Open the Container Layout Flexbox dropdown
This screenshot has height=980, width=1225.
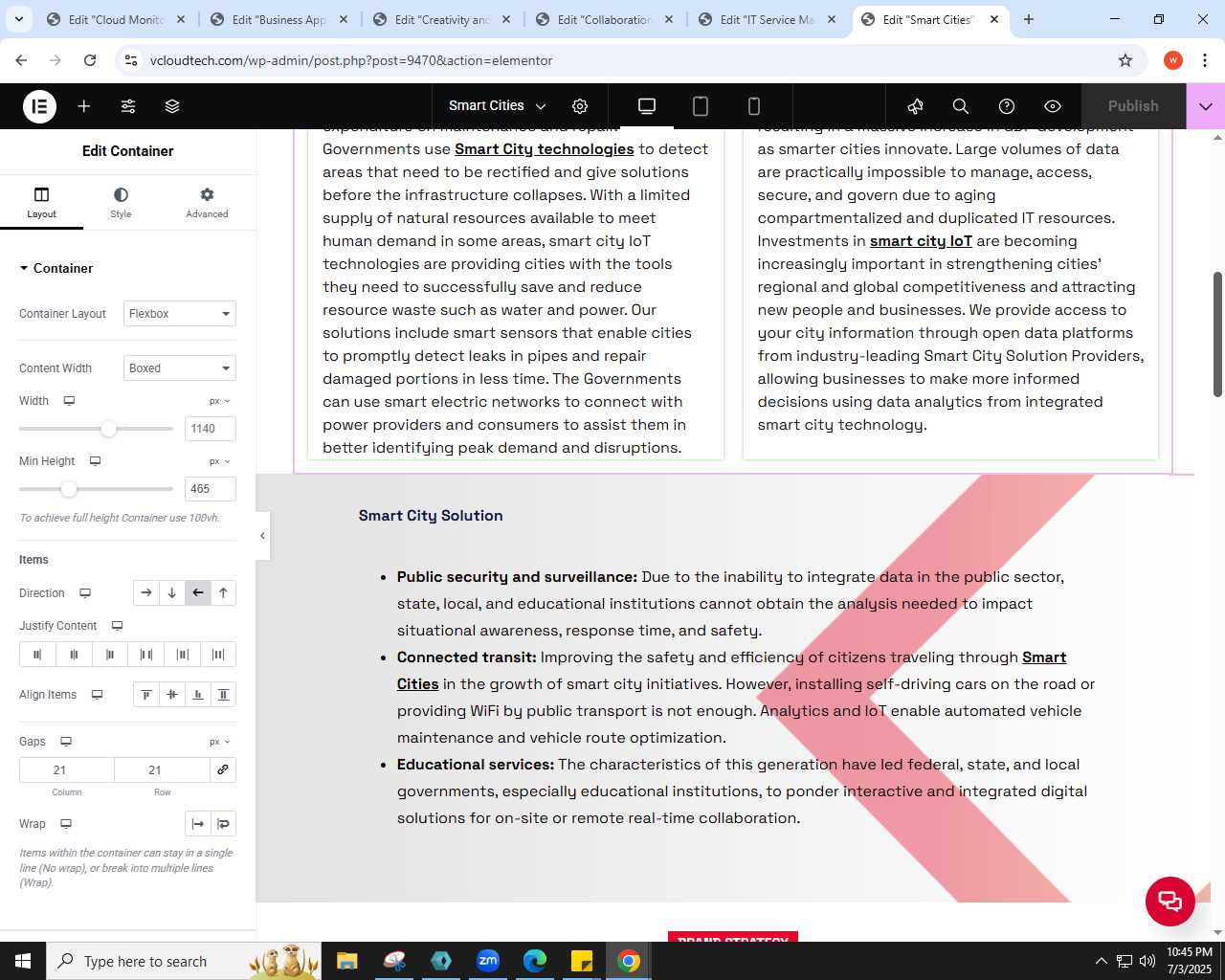[180, 314]
